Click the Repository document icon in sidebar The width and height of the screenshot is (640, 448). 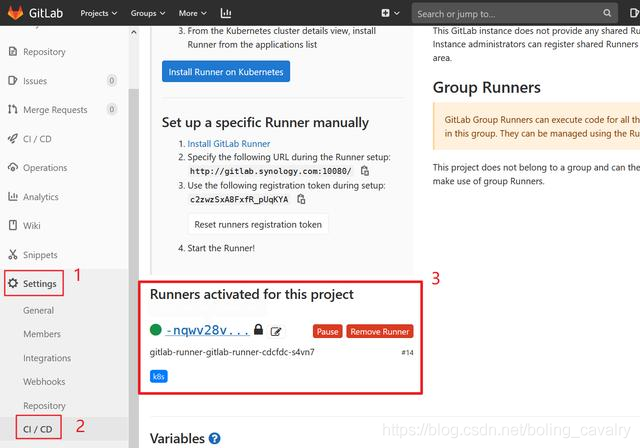(x=13, y=51)
